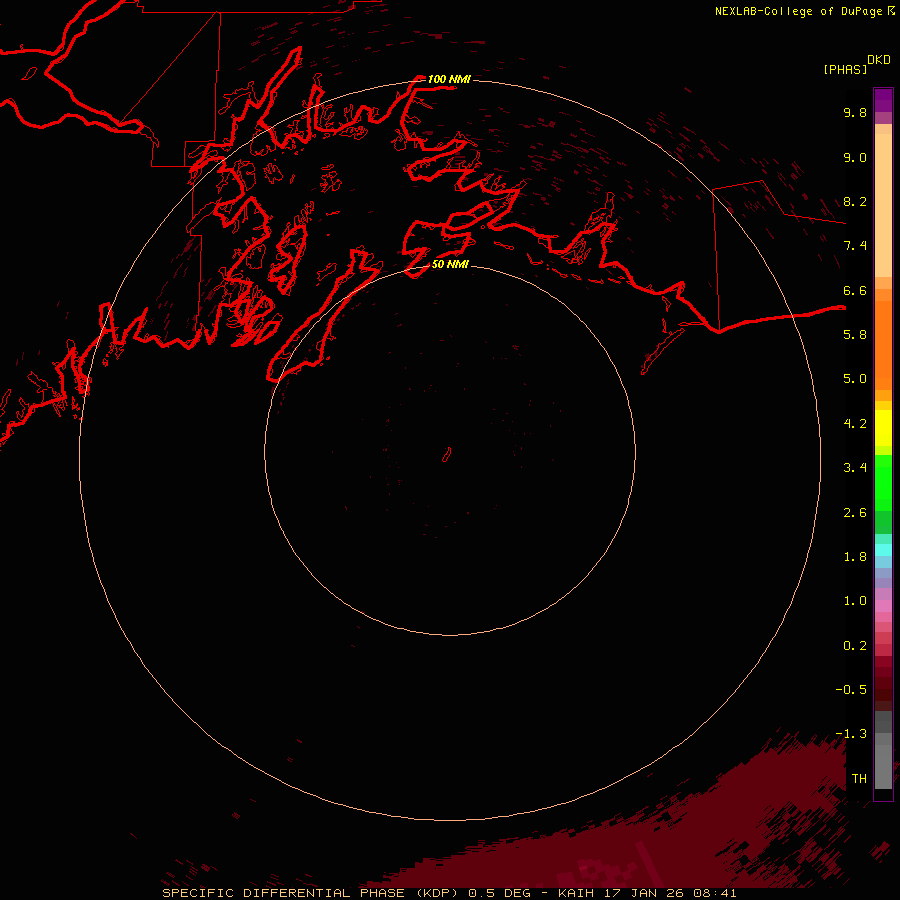Screen dimensions: 900x900
Task: Pick the bright green band of the color bar
Action: coord(883,483)
